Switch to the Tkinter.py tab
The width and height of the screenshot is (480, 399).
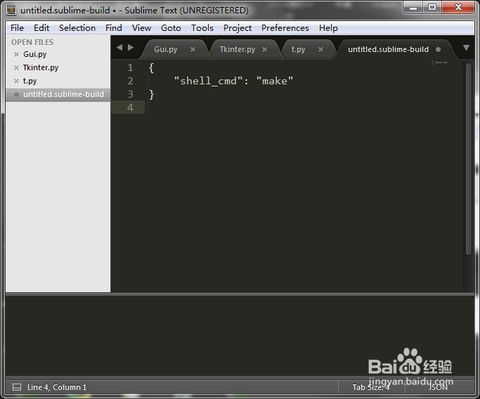pos(237,49)
